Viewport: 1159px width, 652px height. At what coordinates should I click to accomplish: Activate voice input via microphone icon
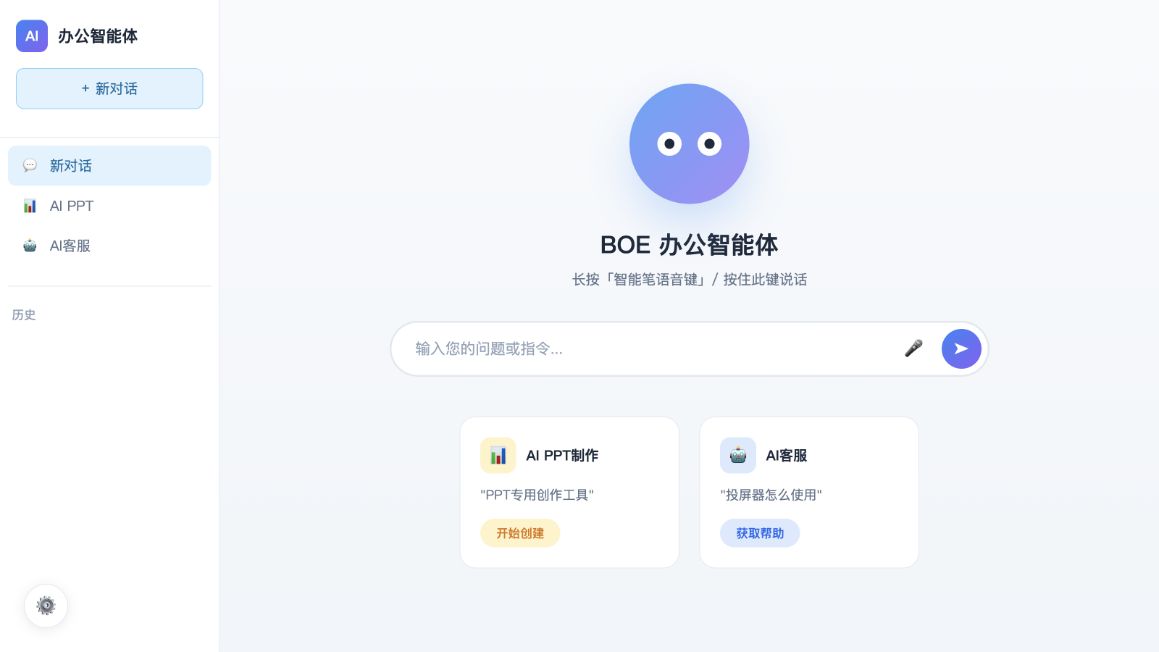tap(914, 348)
